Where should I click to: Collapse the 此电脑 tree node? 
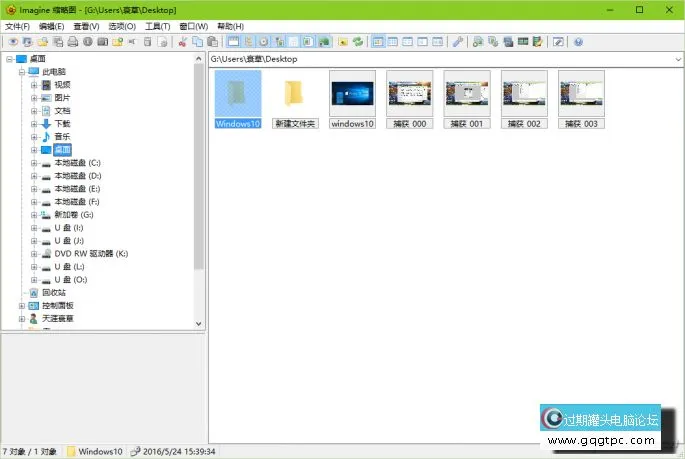click(x=21, y=72)
